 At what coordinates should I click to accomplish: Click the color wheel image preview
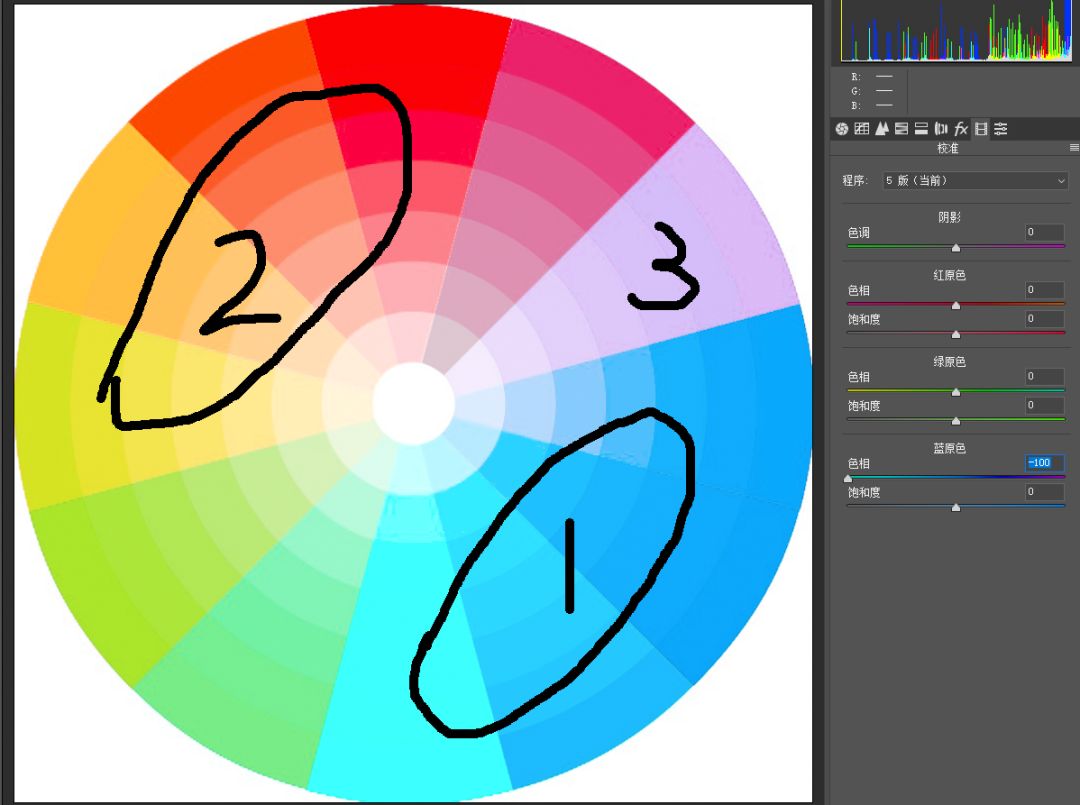point(413,404)
